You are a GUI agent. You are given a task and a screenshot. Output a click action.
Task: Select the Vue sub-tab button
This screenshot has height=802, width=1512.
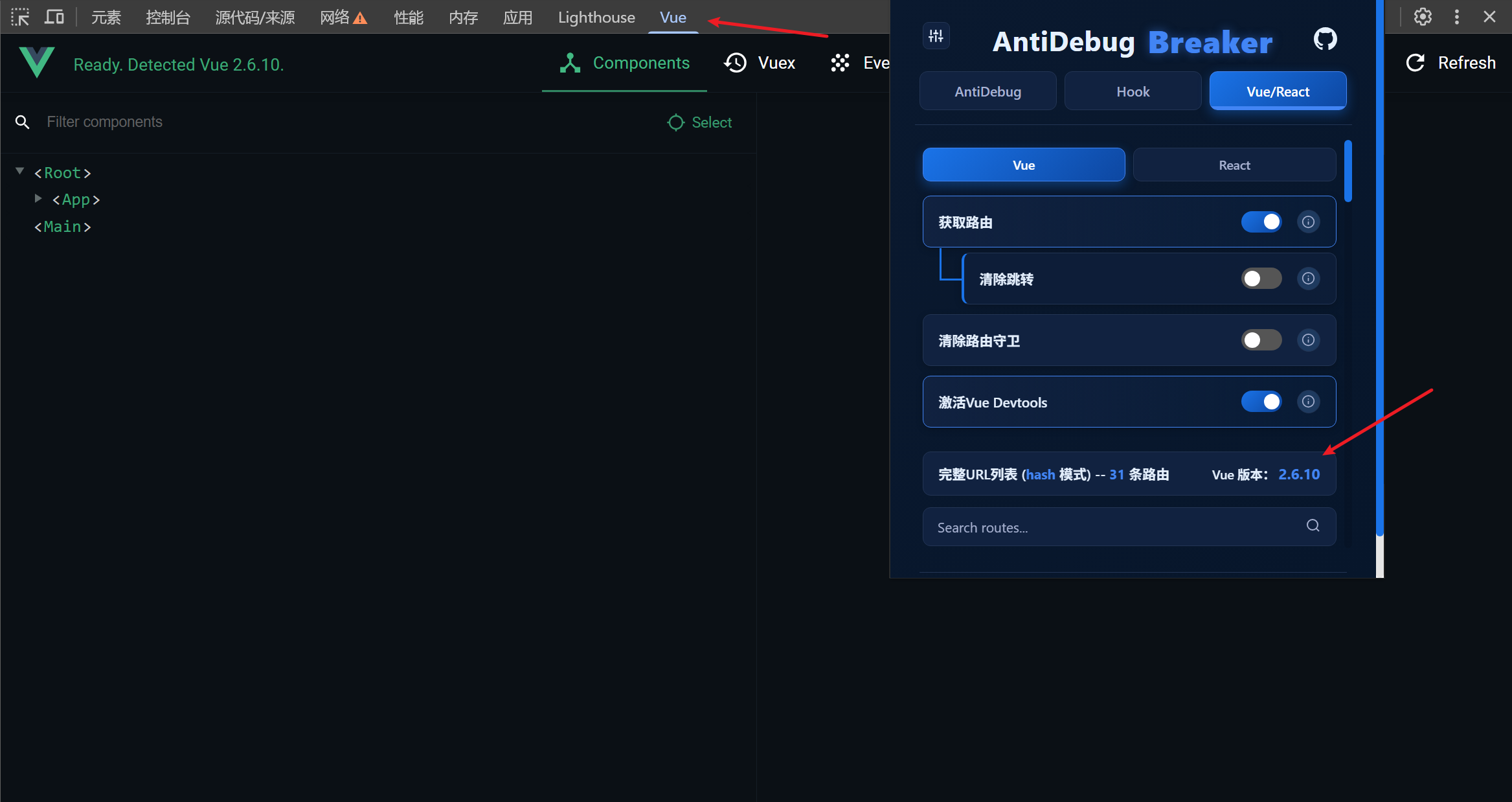(1024, 165)
